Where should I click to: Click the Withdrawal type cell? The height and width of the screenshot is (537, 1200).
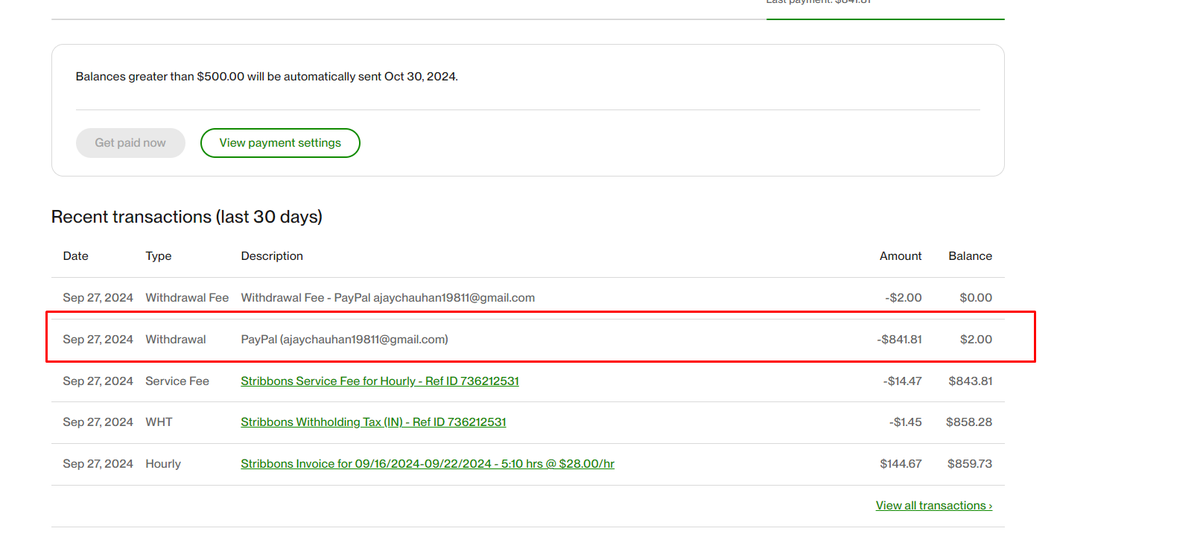tap(176, 340)
